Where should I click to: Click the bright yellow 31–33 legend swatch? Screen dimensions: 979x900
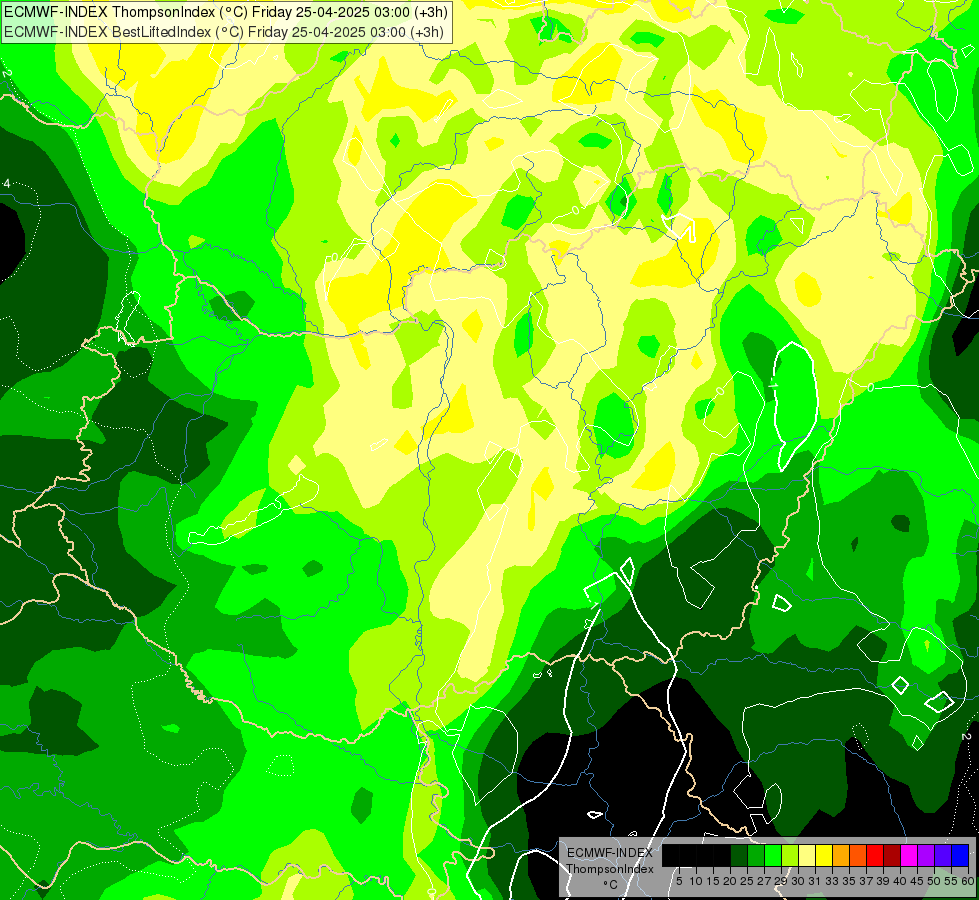coord(824,856)
